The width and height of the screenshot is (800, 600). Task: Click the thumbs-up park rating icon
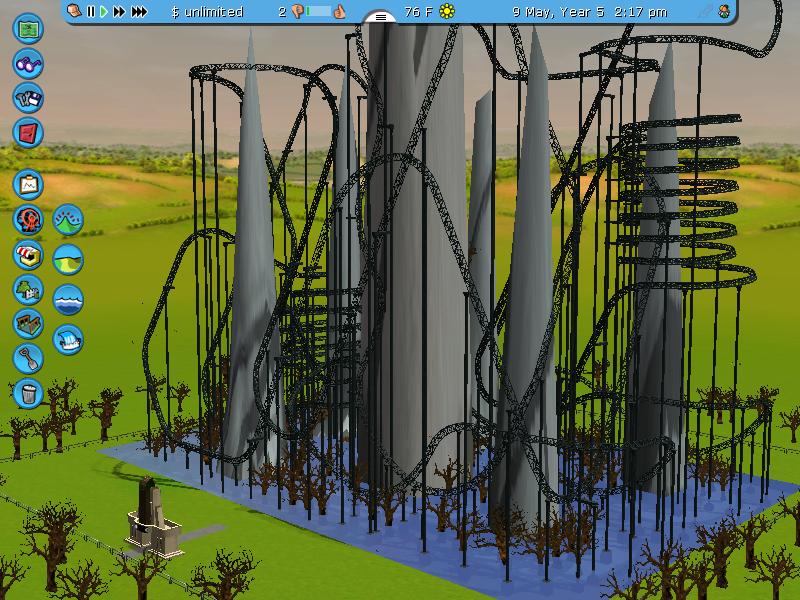339,11
